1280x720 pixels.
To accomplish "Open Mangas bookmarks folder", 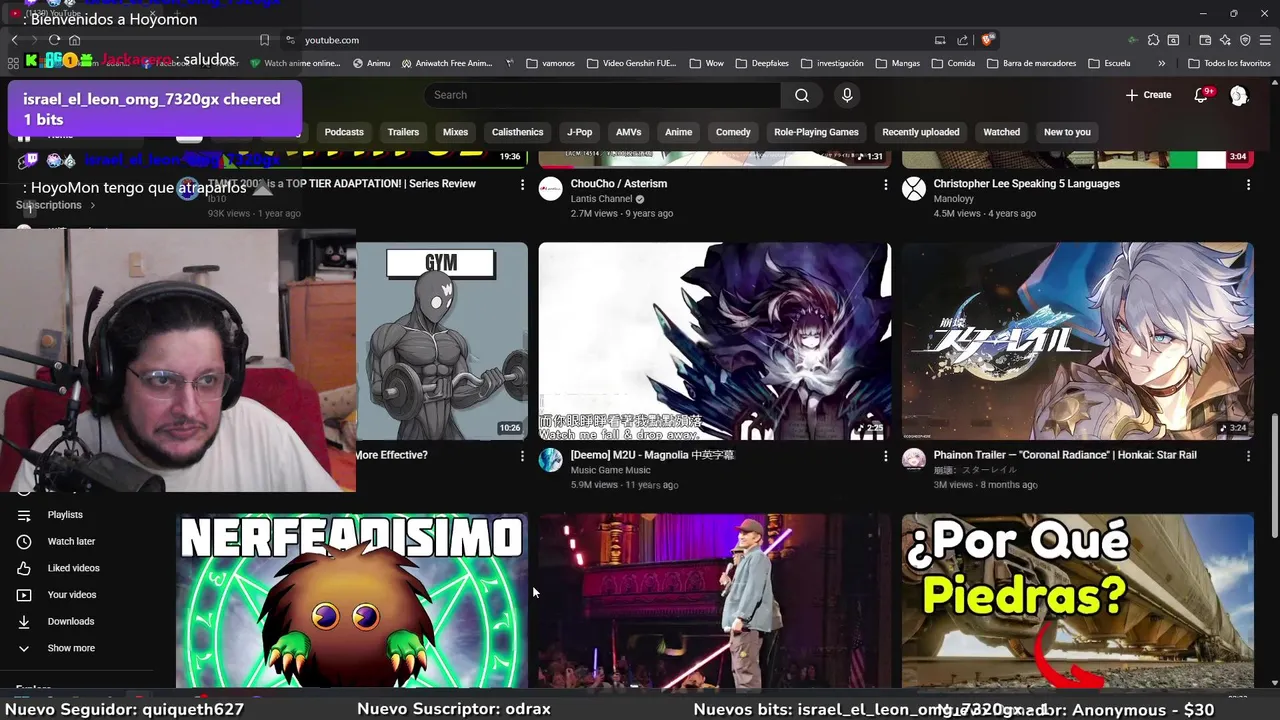I will (x=897, y=63).
